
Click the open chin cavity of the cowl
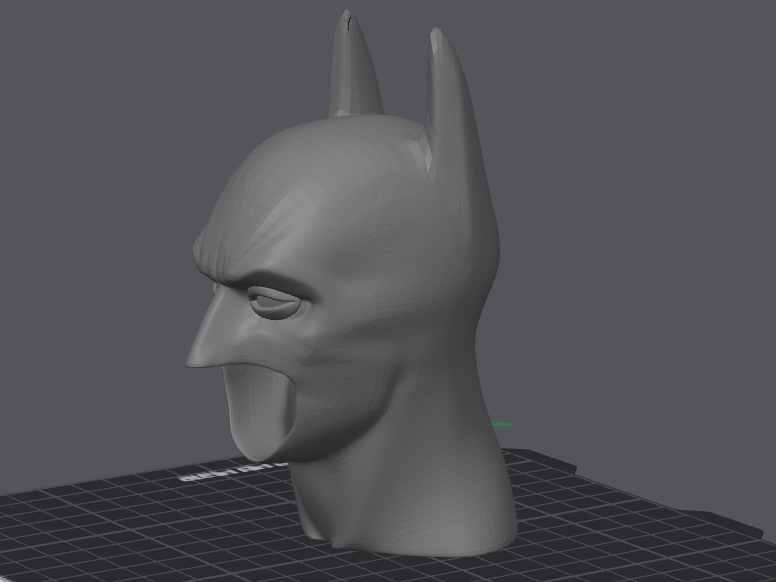[260, 408]
